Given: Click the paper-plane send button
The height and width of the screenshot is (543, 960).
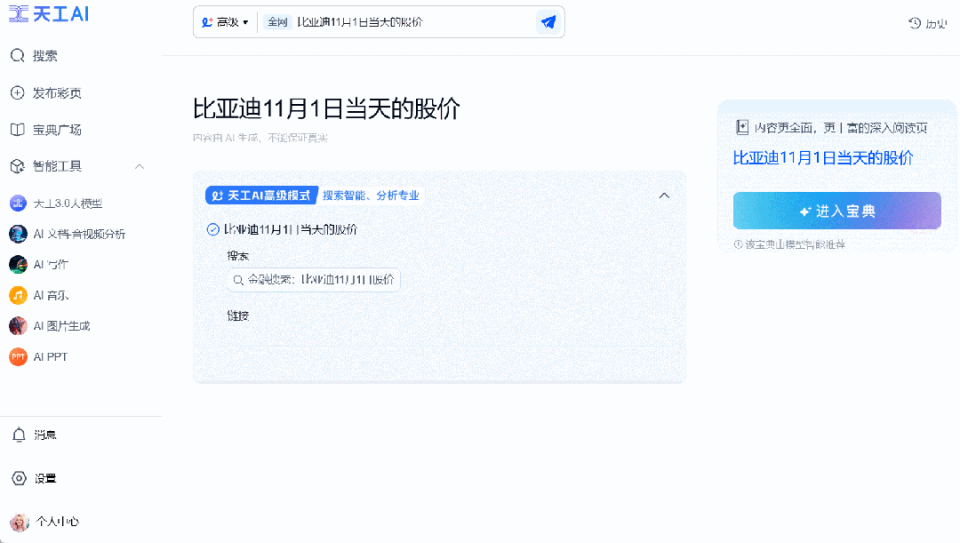Looking at the screenshot, I should tap(548, 22).
